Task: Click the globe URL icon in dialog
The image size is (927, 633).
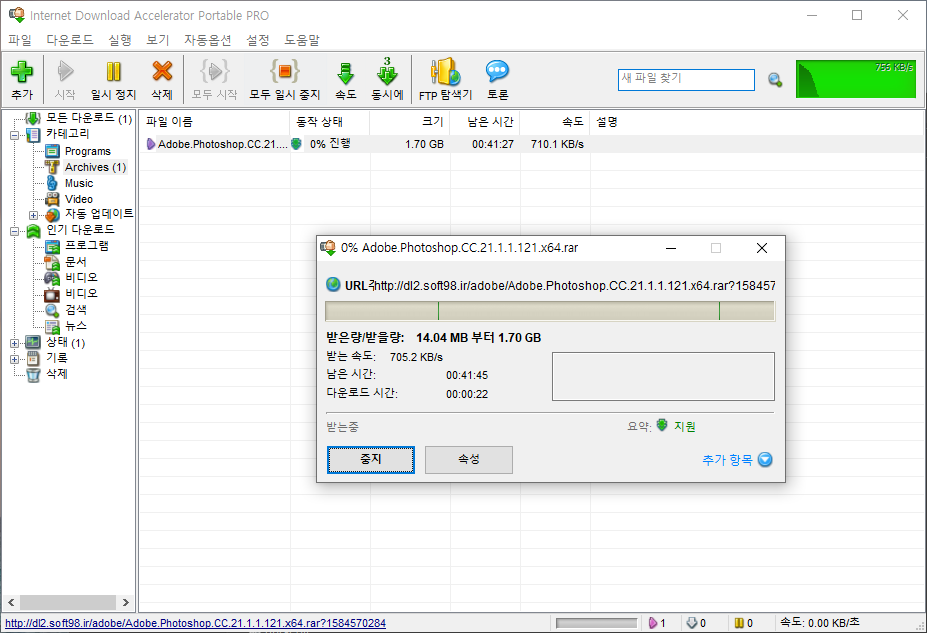Action: tap(333, 285)
